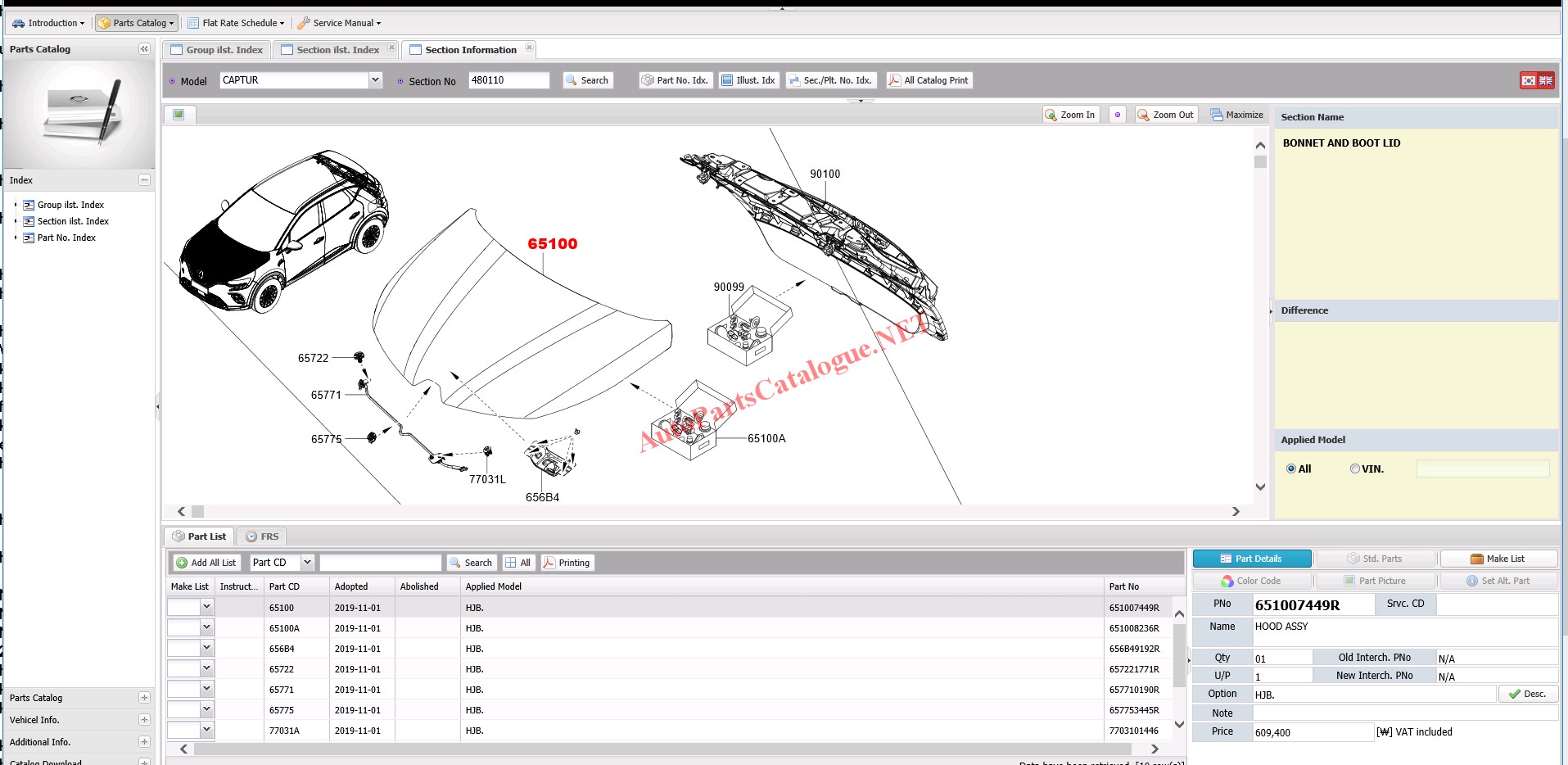Select the Section No radio option
This screenshot has width=1568, height=765.
pos(400,82)
